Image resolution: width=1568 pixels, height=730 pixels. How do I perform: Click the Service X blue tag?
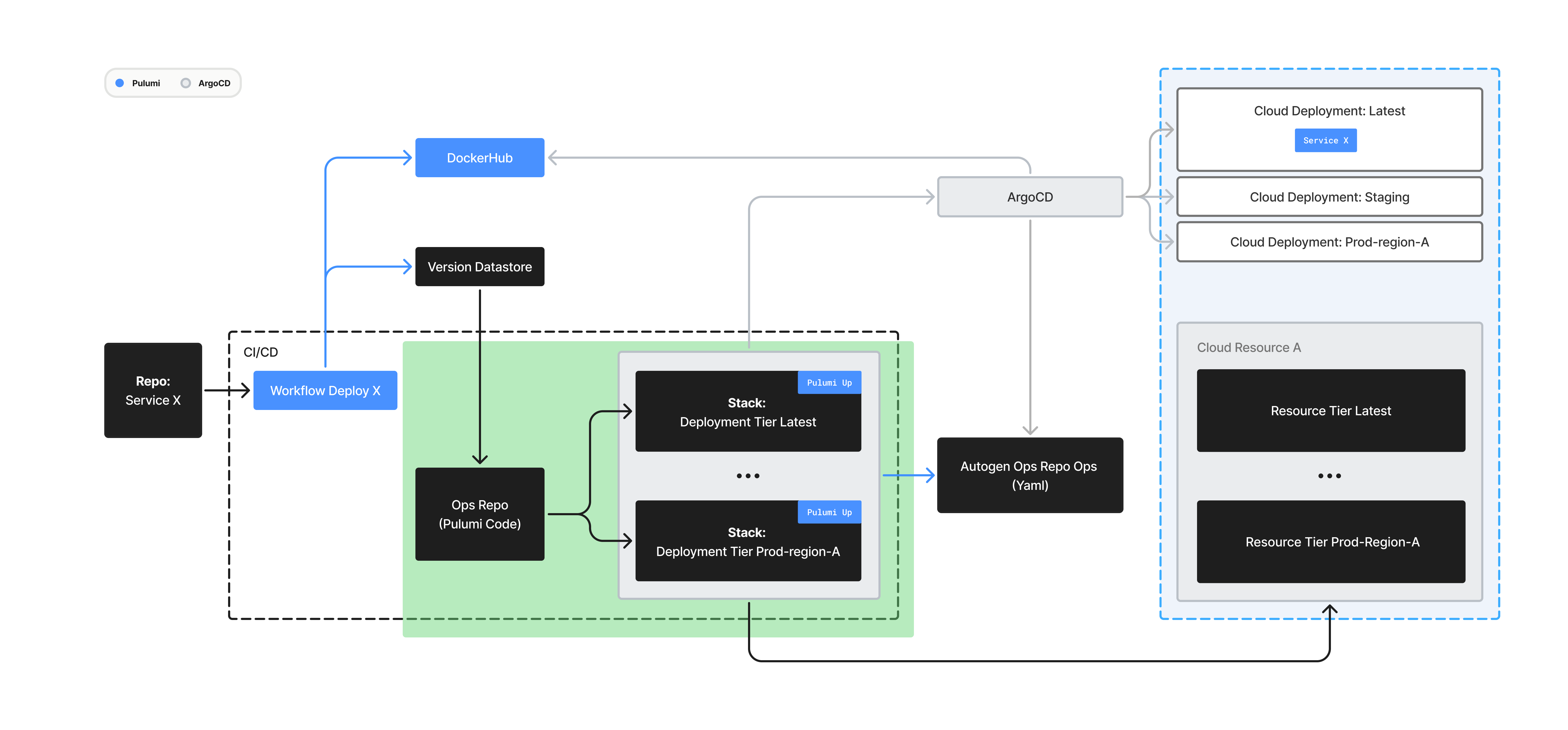pos(1325,140)
